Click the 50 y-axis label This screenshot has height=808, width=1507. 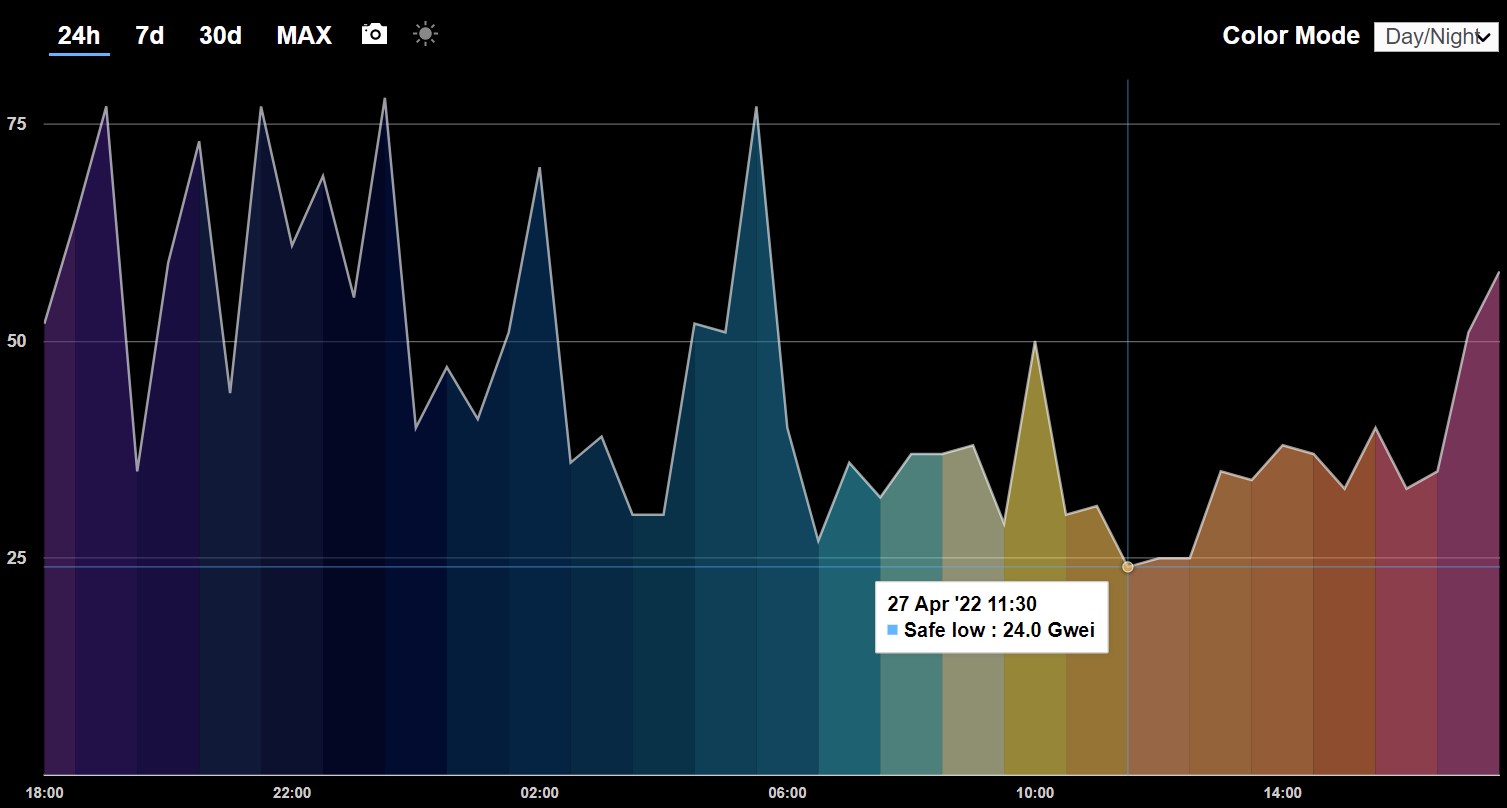(x=17, y=341)
